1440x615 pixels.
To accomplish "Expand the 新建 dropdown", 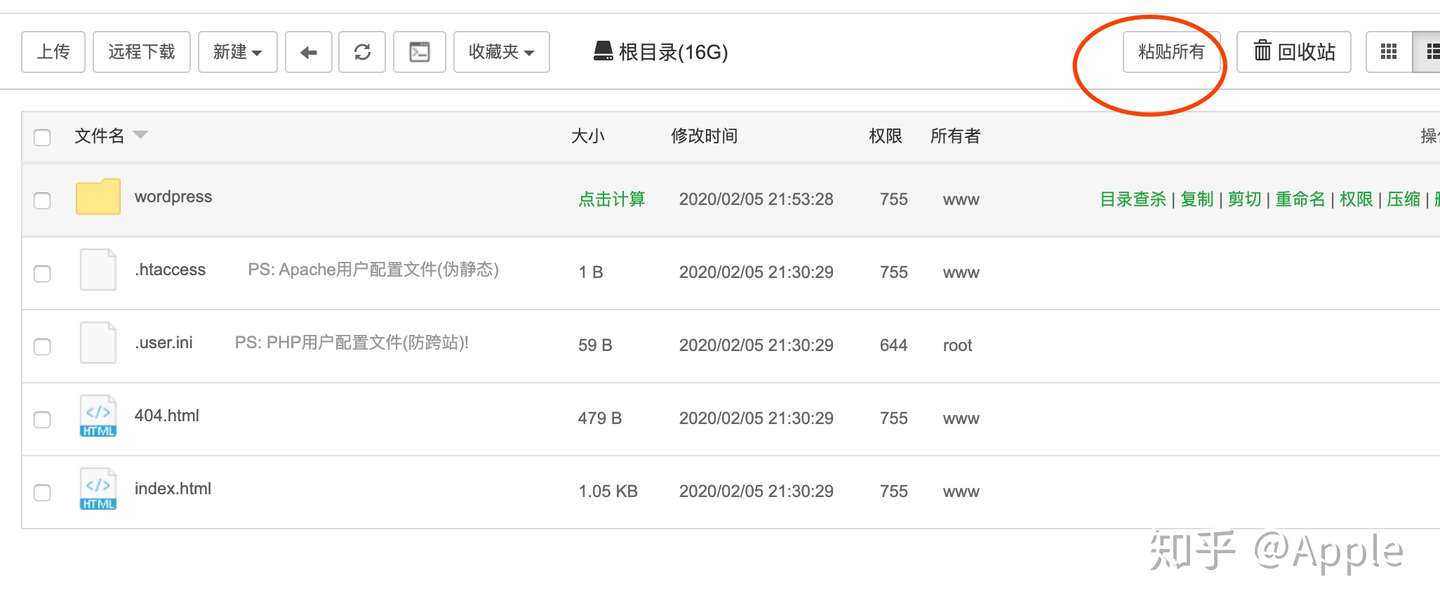I will coord(237,52).
